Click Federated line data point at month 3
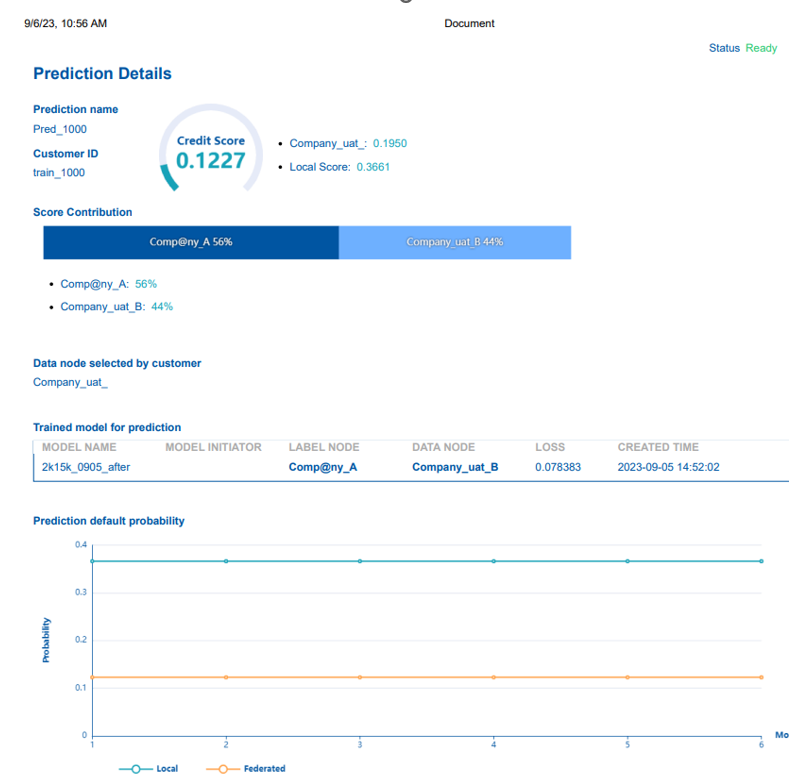 (x=360, y=677)
